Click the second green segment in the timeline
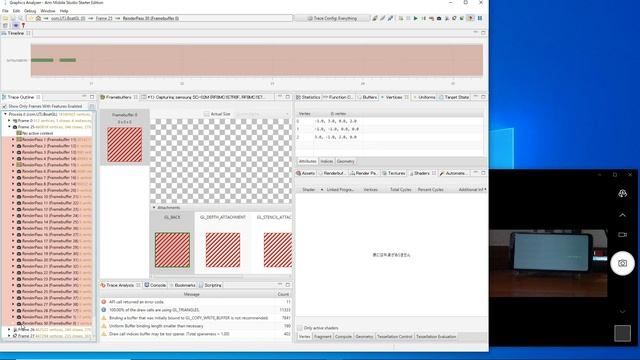Viewport: 640px width, 360px height. [x=68, y=60]
